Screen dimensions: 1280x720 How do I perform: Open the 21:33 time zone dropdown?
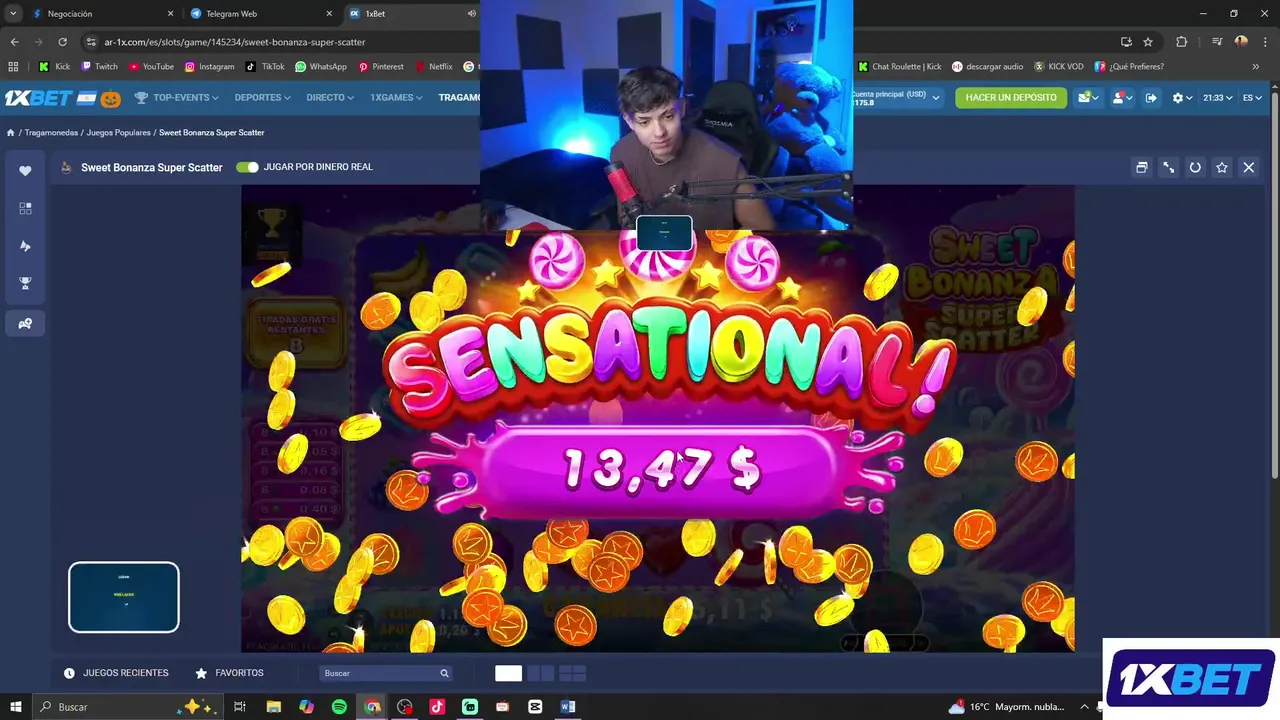[x=1217, y=98]
